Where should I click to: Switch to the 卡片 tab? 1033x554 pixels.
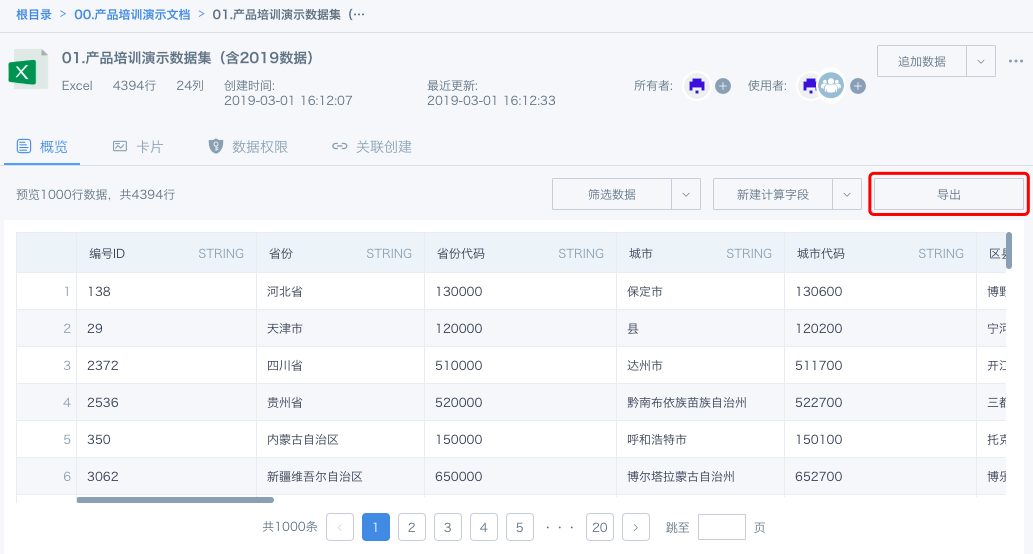point(138,147)
